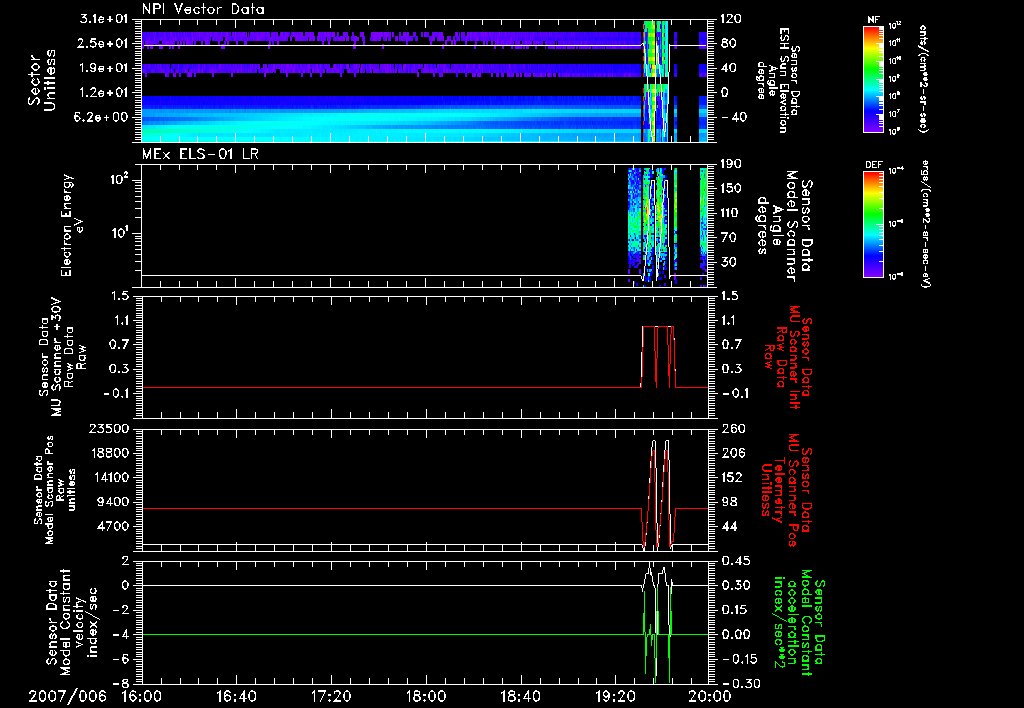Click the NPI sector spectrogram plot
Image resolution: width=1024 pixels, height=708 pixels.
(x=424, y=81)
